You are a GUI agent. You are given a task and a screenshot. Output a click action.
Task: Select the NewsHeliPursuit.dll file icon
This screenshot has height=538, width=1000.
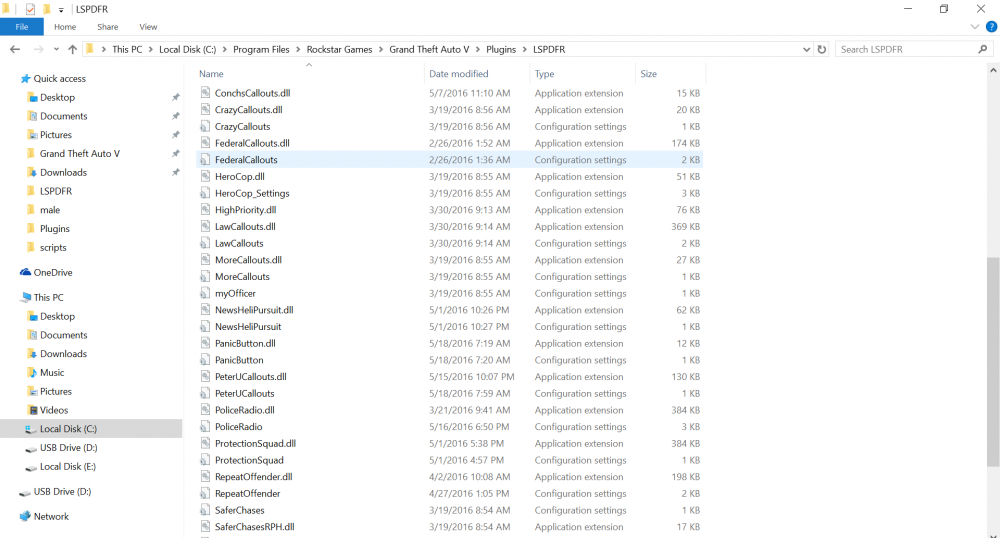[205, 309]
